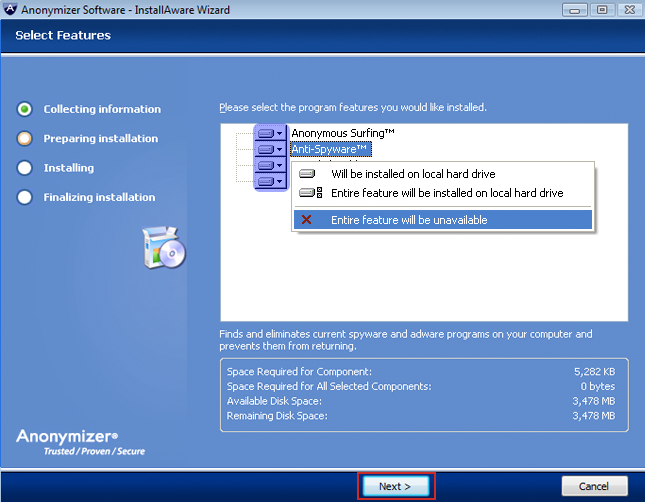Screen dimensions: 645x502
Task: Click the 'Finalizing installation' step indicator
Action: 25,197
